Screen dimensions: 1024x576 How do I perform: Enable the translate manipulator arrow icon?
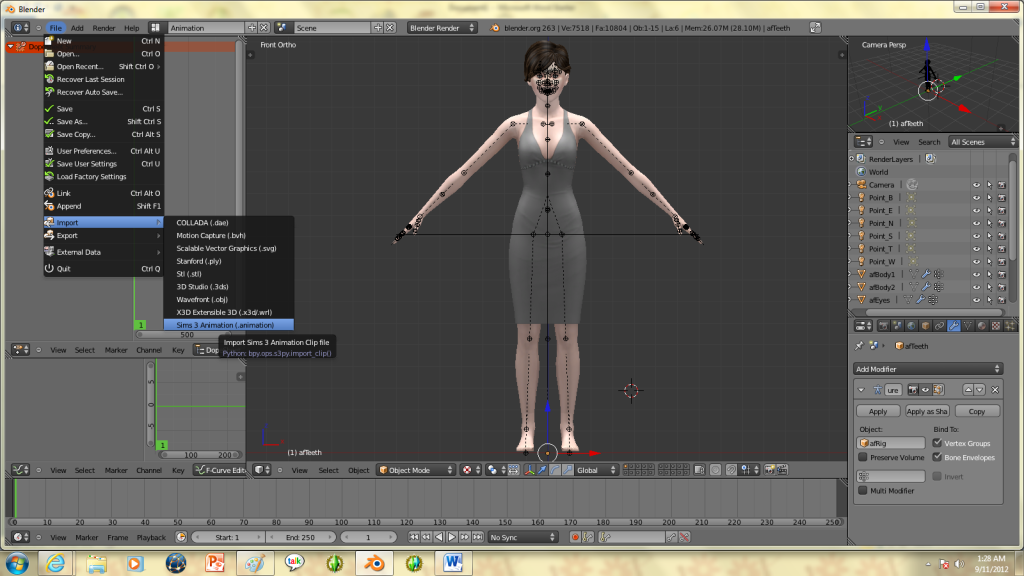pyautogui.click(x=542, y=470)
